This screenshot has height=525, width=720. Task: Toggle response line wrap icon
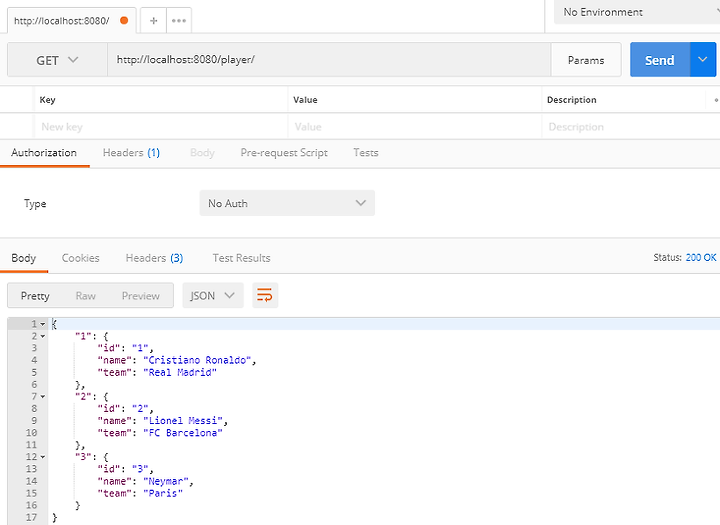pos(265,295)
